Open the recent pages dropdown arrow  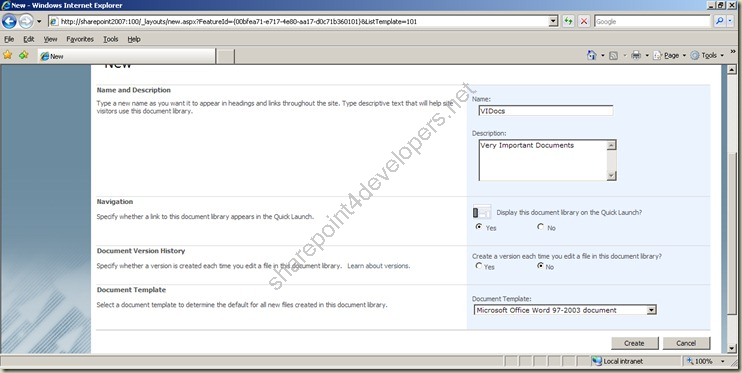point(39,21)
